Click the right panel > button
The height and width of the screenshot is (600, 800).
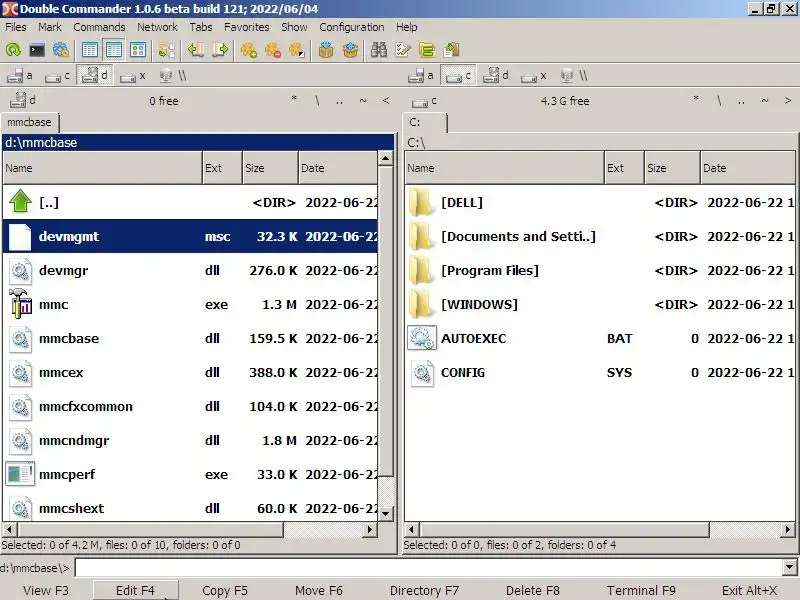click(788, 101)
